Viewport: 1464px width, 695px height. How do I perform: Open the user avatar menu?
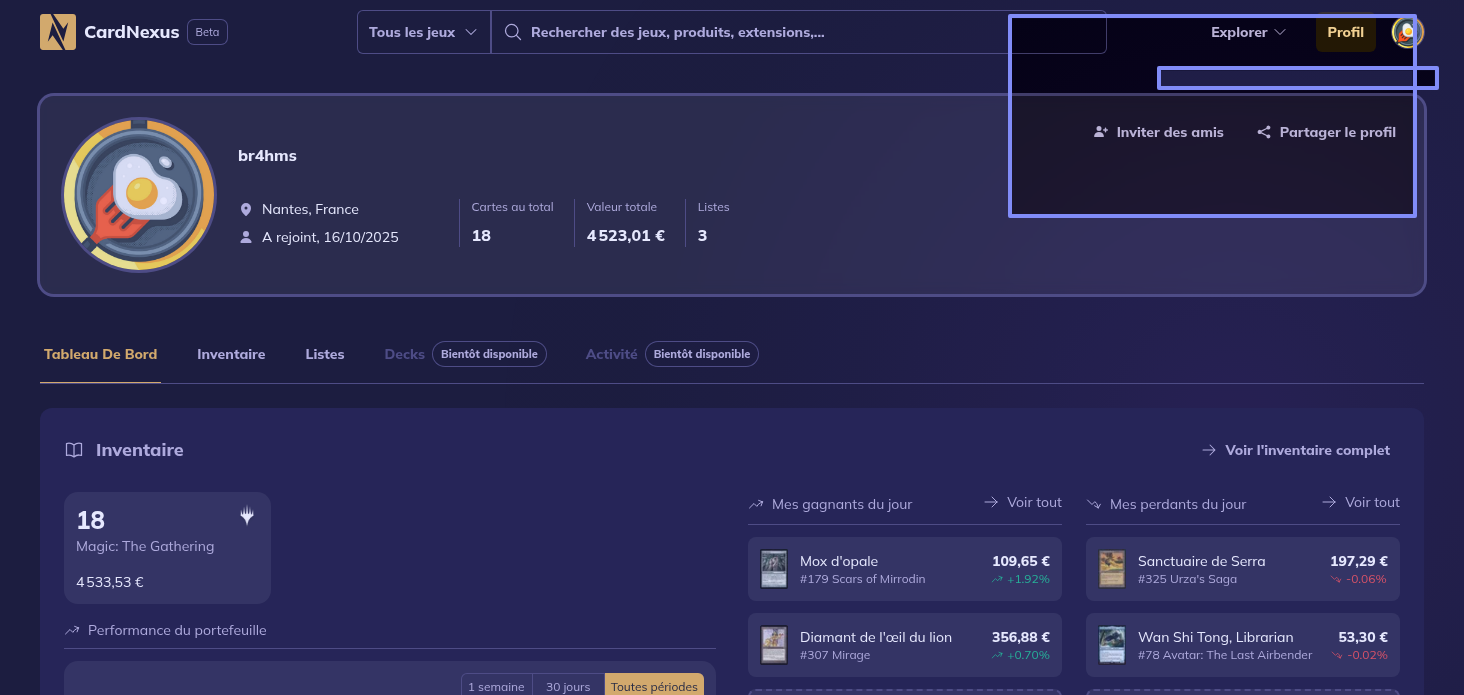click(1407, 32)
